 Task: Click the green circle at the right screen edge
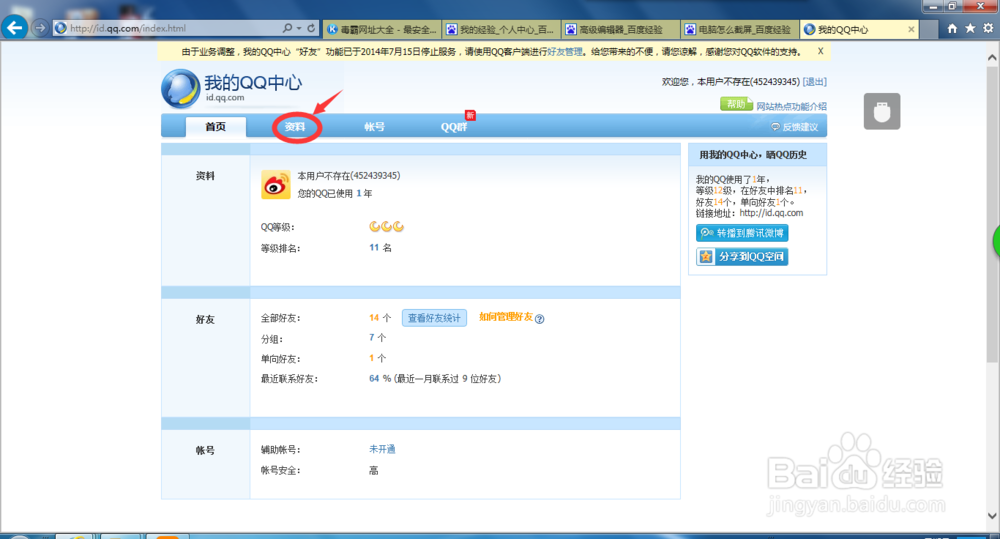click(x=996, y=242)
